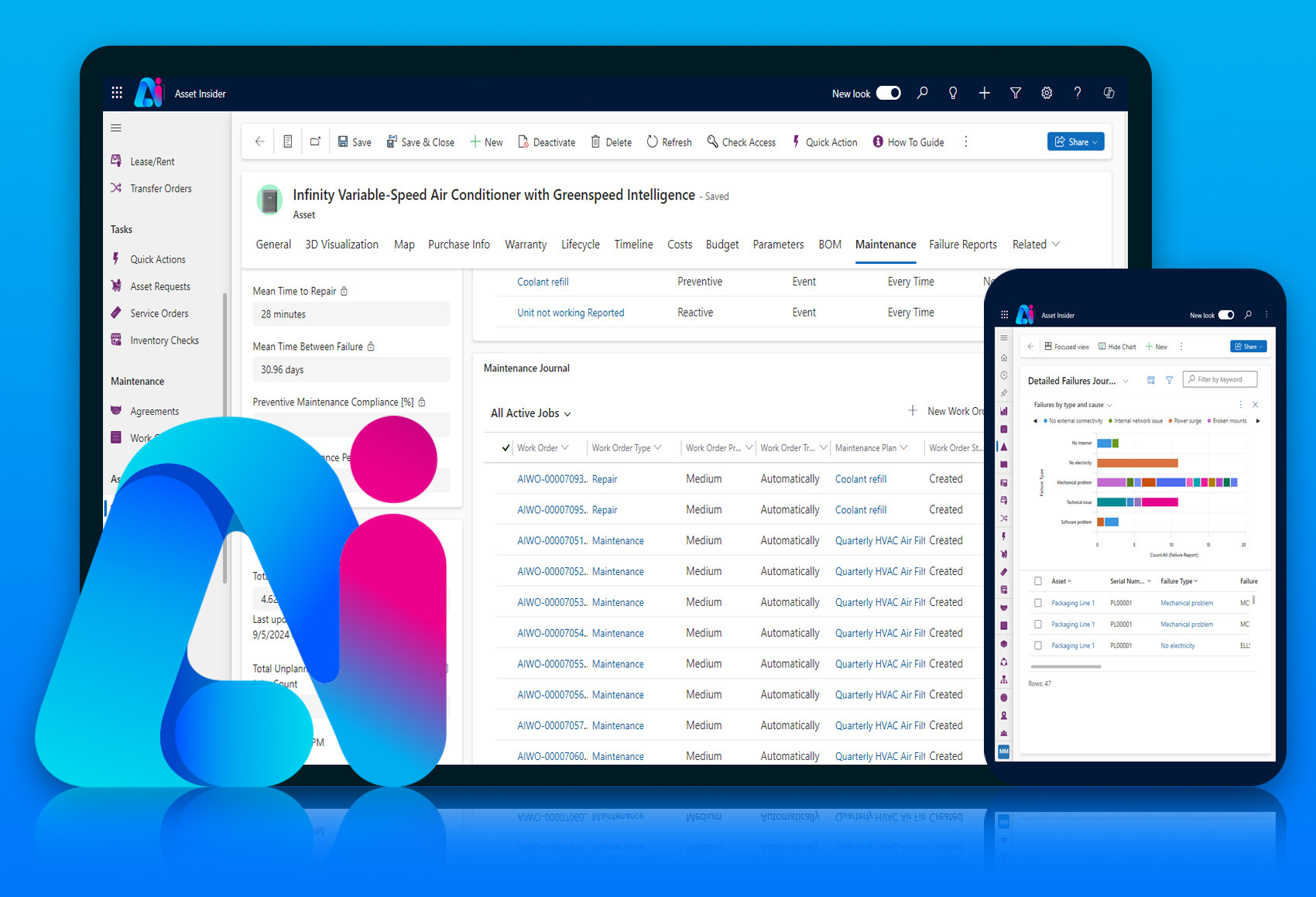
Task: Close the chart pane with X on phone
Action: [x=1256, y=405]
